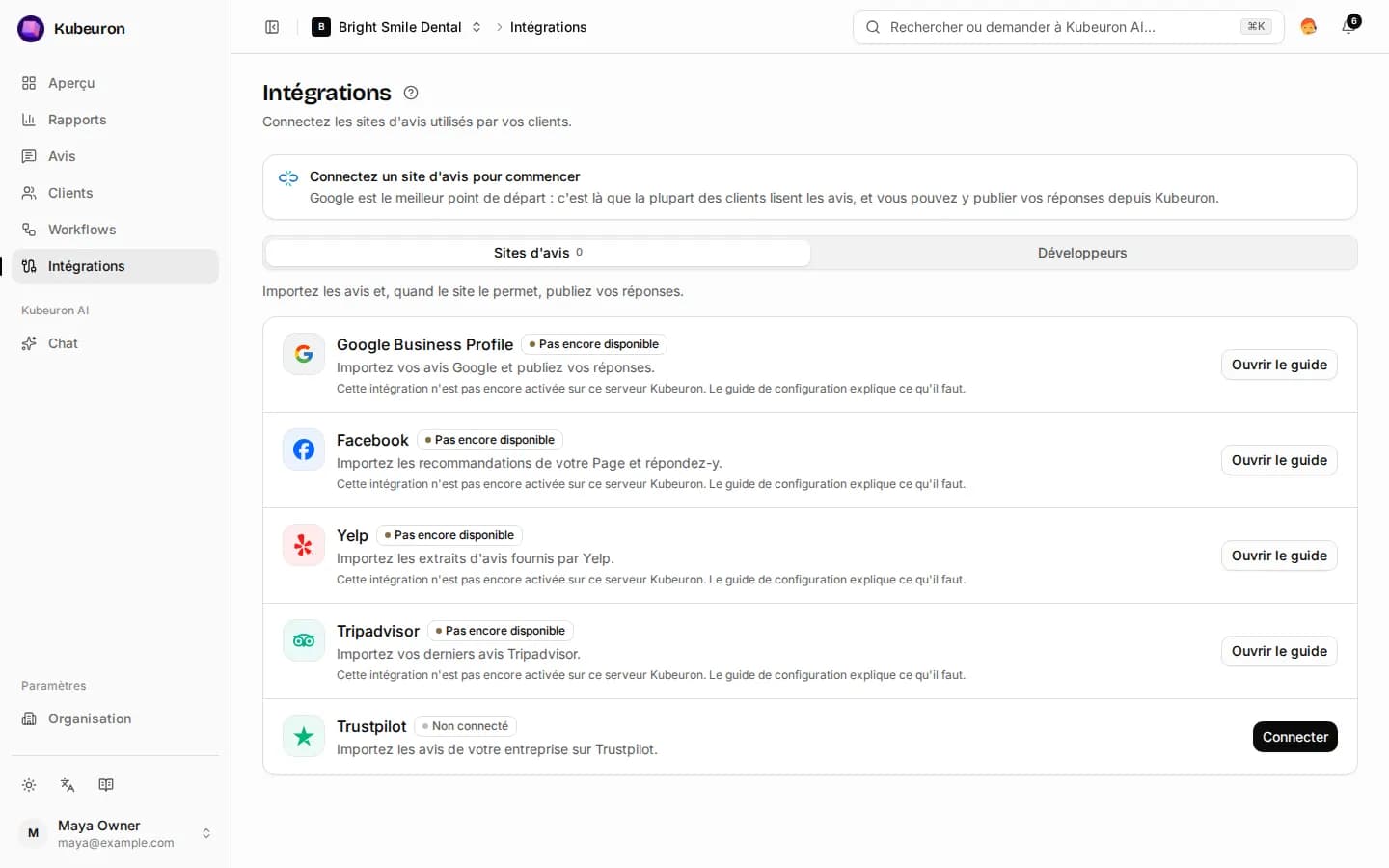Screen dimensions: 1389x868
Task: Open Clients page
Action: (115, 193)
